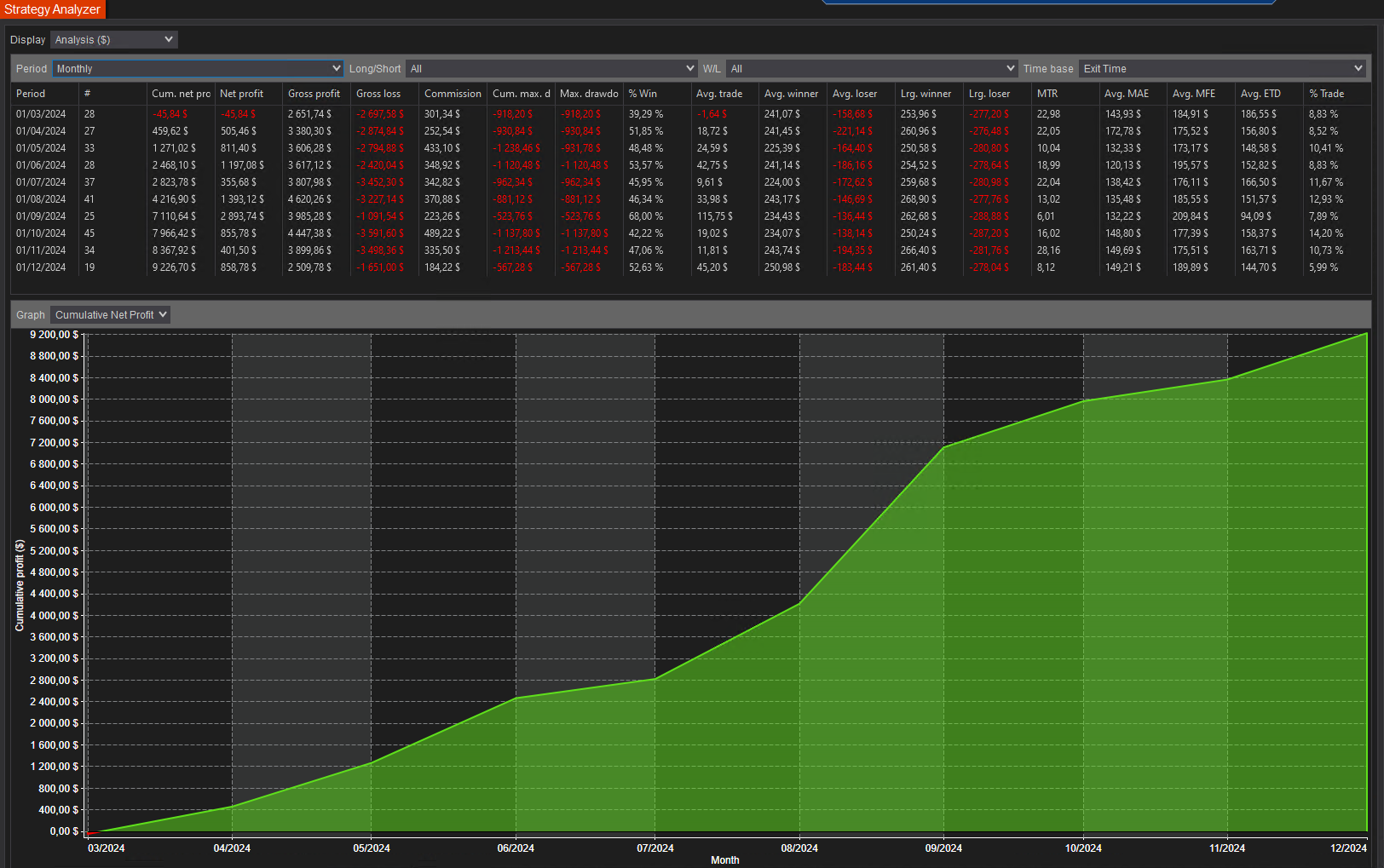1384x868 pixels.
Task: Click the 06/2024 label on chart axis
Action: pos(516,848)
